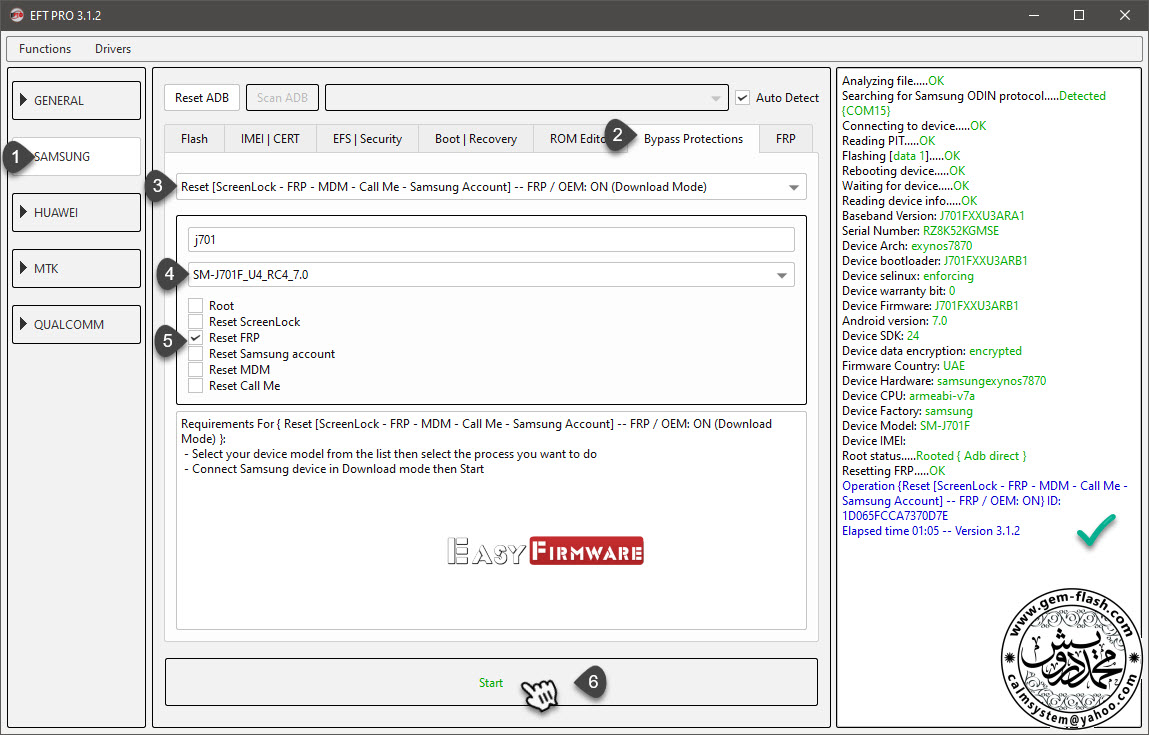Image resolution: width=1149 pixels, height=735 pixels.
Task: Open the Functions menu
Action: pyautogui.click(x=45, y=48)
